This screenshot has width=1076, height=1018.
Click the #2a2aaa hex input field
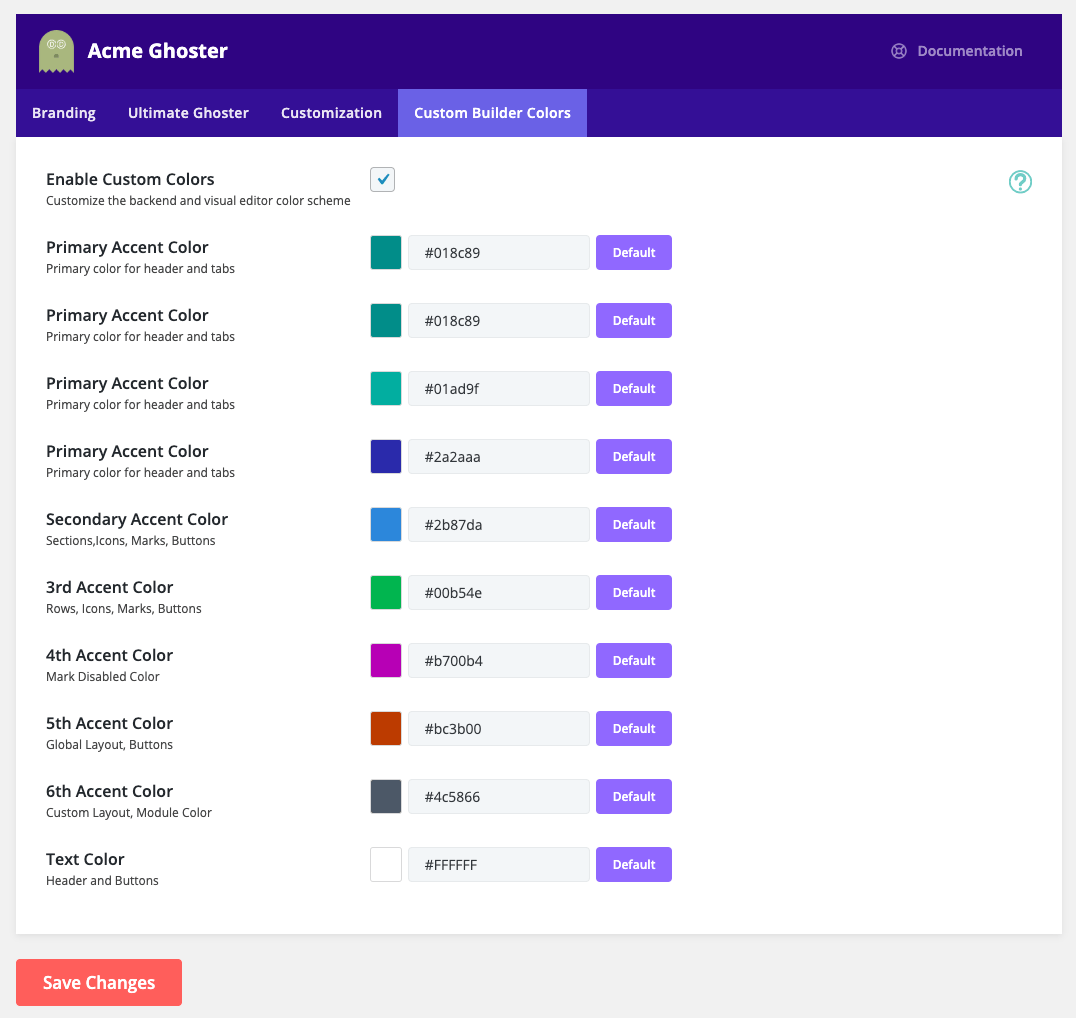pyautogui.click(x=499, y=456)
